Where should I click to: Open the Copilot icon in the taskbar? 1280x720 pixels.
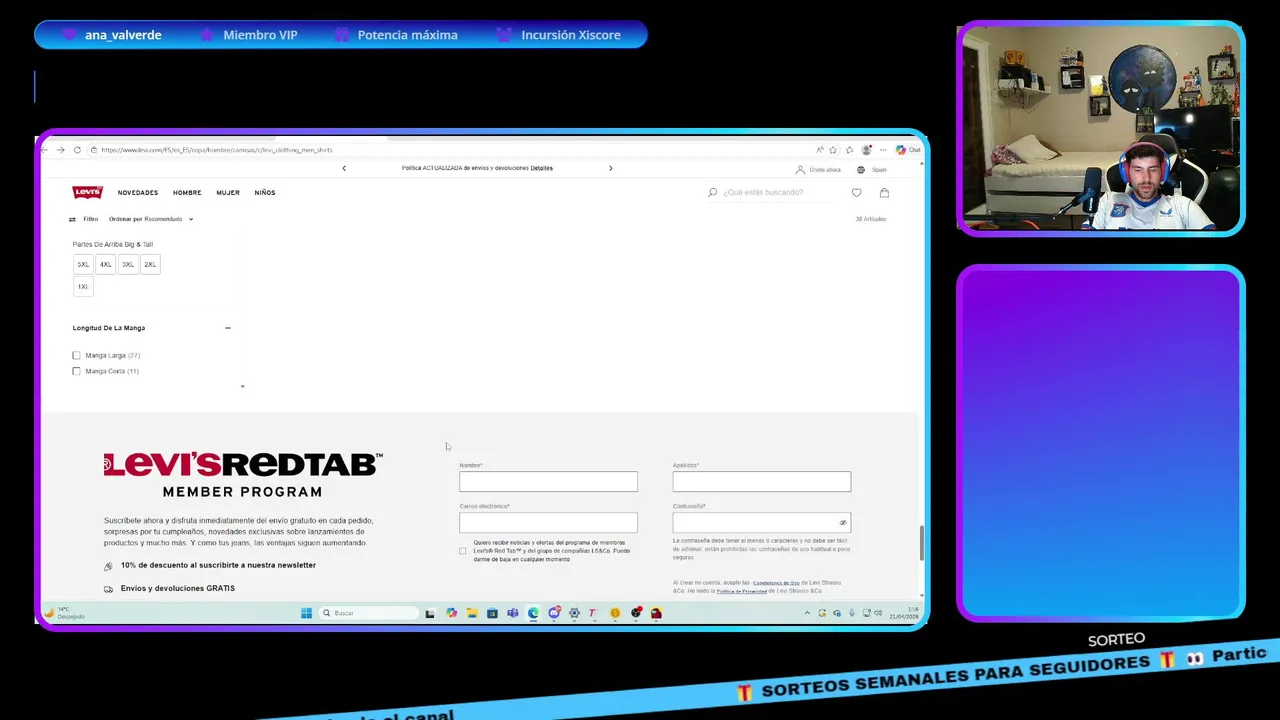pos(452,613)
